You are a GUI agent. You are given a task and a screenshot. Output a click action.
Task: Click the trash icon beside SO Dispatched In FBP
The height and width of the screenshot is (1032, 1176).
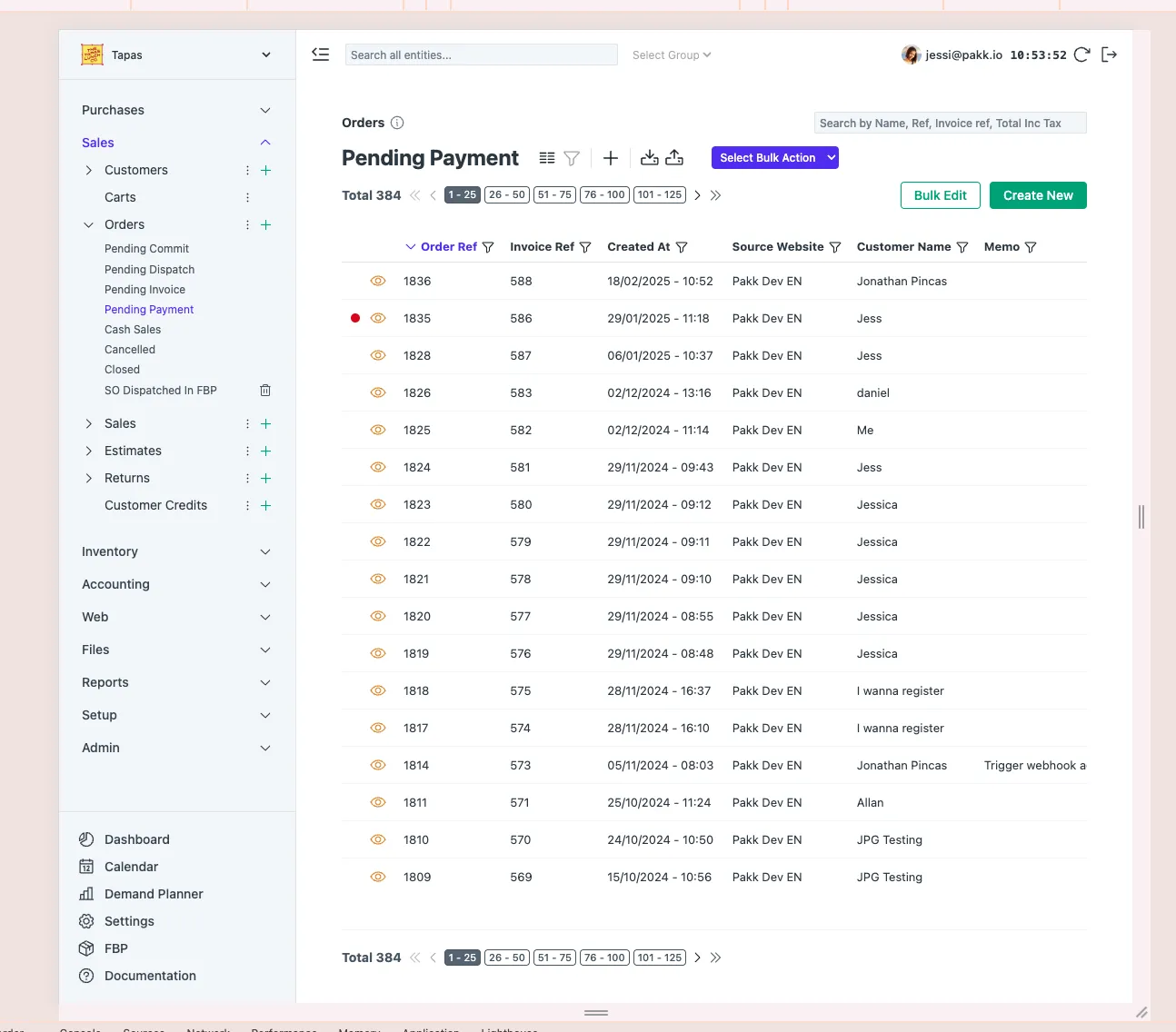pyautogui.click(x=265, y=390)
